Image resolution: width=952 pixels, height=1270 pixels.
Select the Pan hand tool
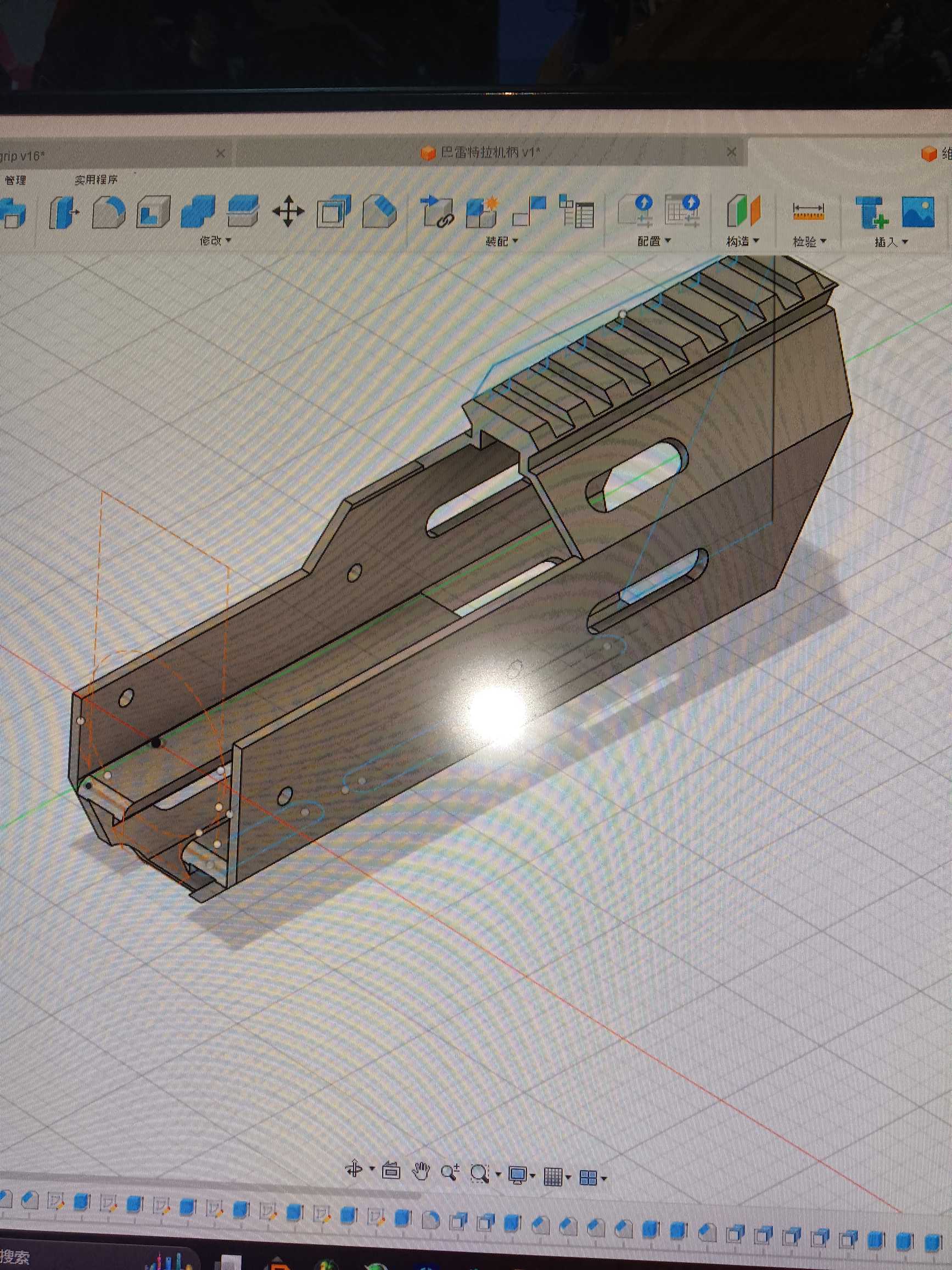(x=421, y=1171)
